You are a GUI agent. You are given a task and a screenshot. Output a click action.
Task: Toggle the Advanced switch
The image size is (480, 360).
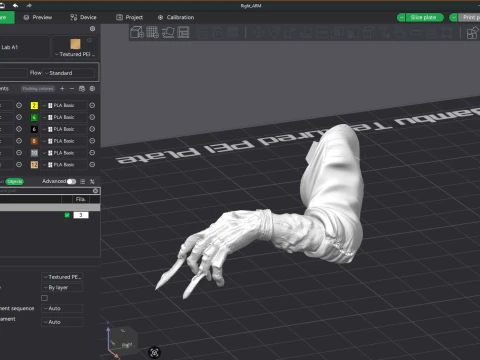pyautogui.click(x=71, y=181)
